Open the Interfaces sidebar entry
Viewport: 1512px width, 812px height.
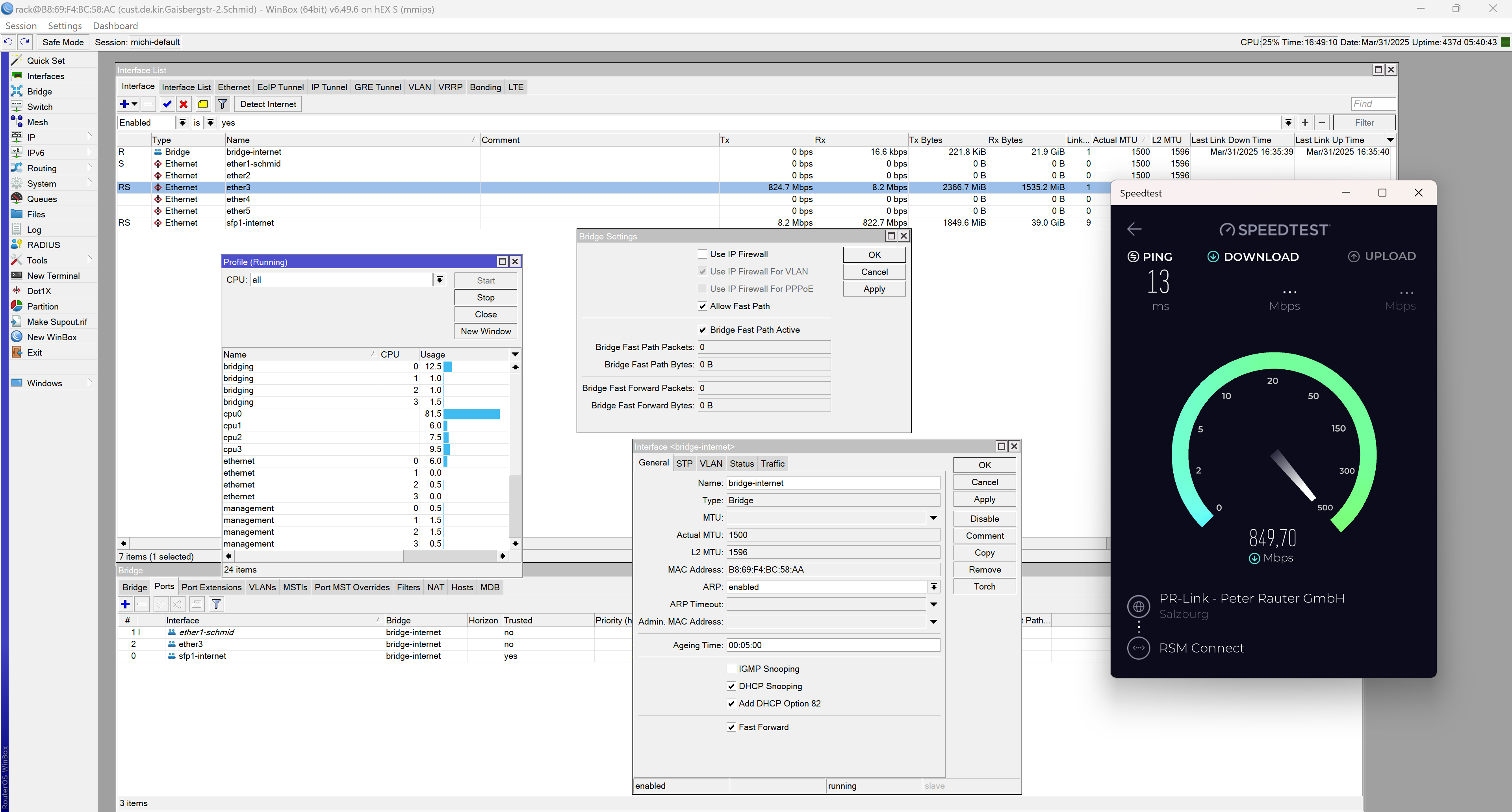click(x=46, y=76)
